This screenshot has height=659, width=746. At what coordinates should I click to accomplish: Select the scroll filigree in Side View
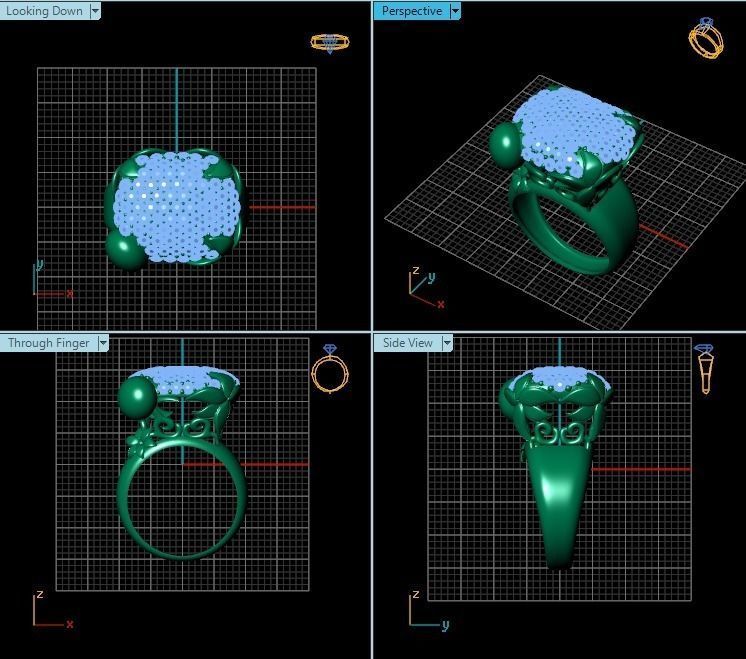[x=560, y=432]
